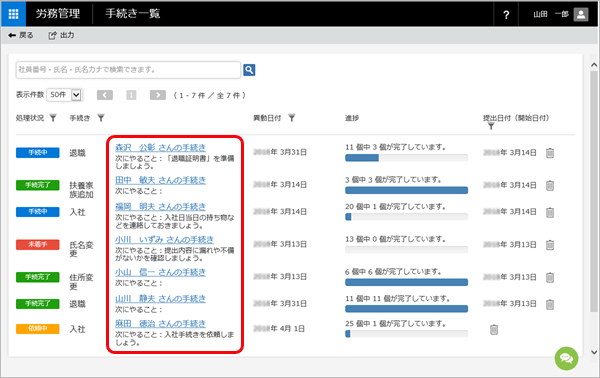The height and width of the screenshot is (378, 600).
Task: Delete 麻田 徳治 row via trash icon
Action: point(494,329)
